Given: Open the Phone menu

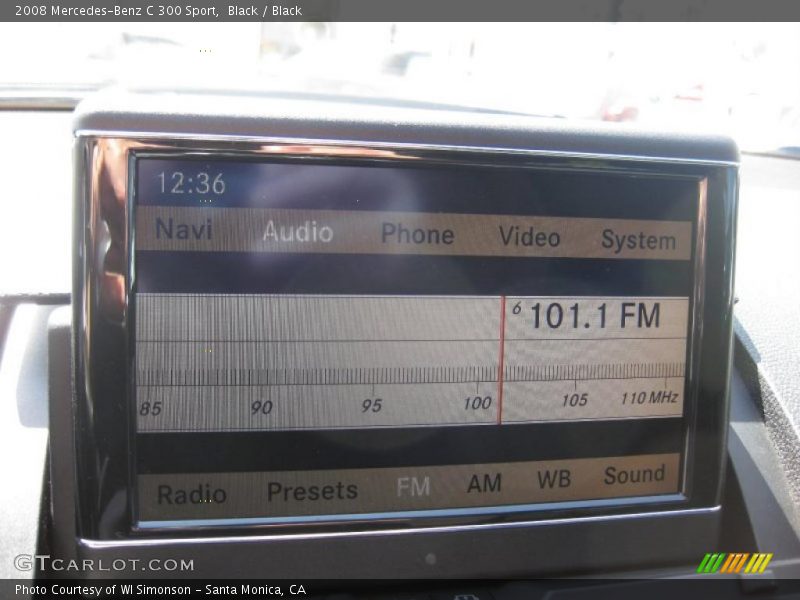Looking at the screenshot, I should pyautogui.click(x=417, y=235).
